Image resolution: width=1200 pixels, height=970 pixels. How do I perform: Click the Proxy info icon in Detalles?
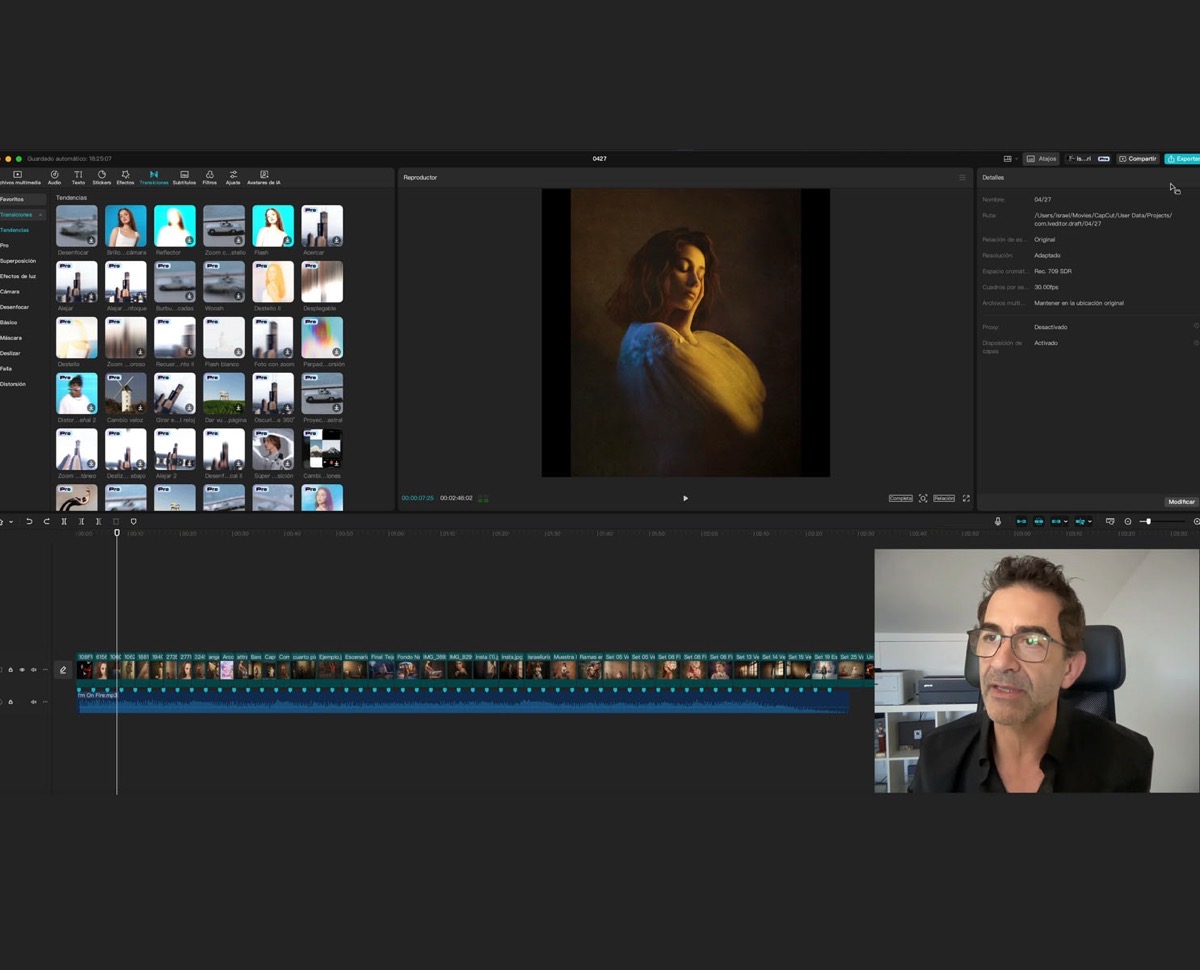1196,327
